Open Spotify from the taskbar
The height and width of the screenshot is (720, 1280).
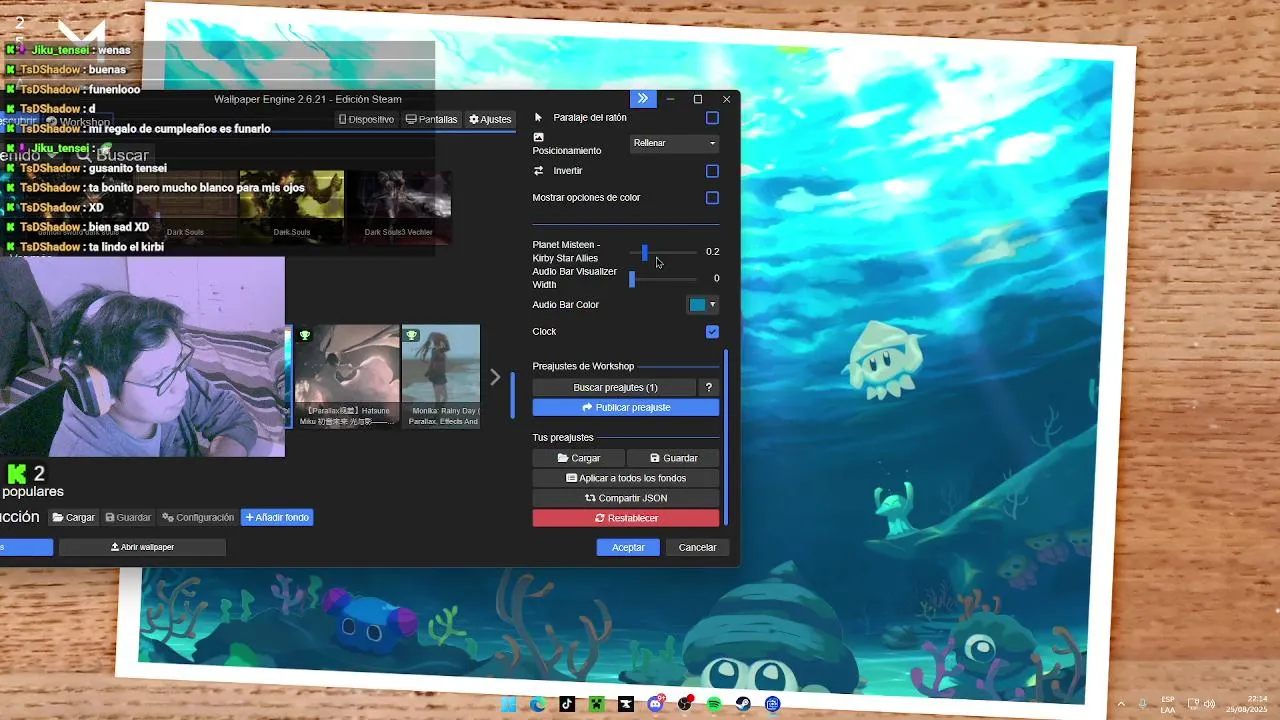[714, 704]
